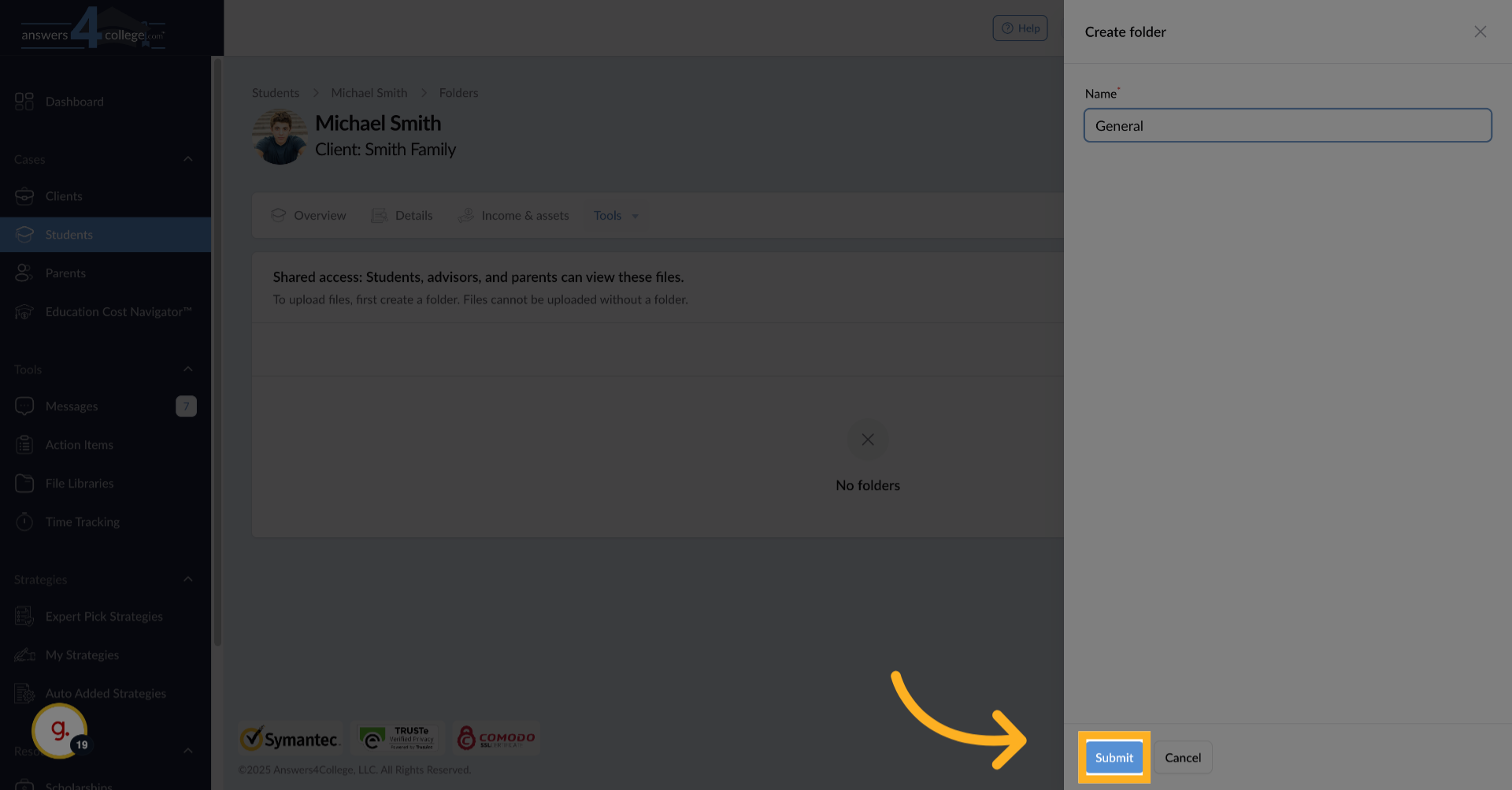This screenshot has height=790, width=1512.
Task: Click the Comodo SSL seal
Action: (x=496, y=738)
